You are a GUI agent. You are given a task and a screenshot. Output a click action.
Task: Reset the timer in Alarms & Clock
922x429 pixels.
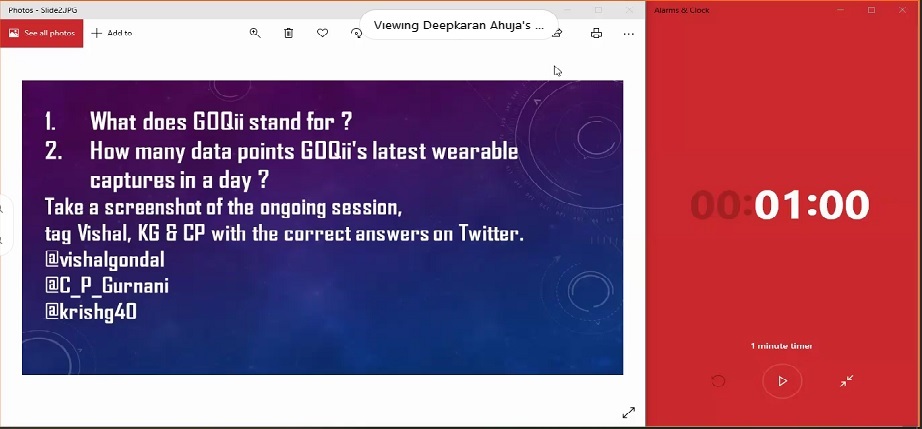coord(718,381)
